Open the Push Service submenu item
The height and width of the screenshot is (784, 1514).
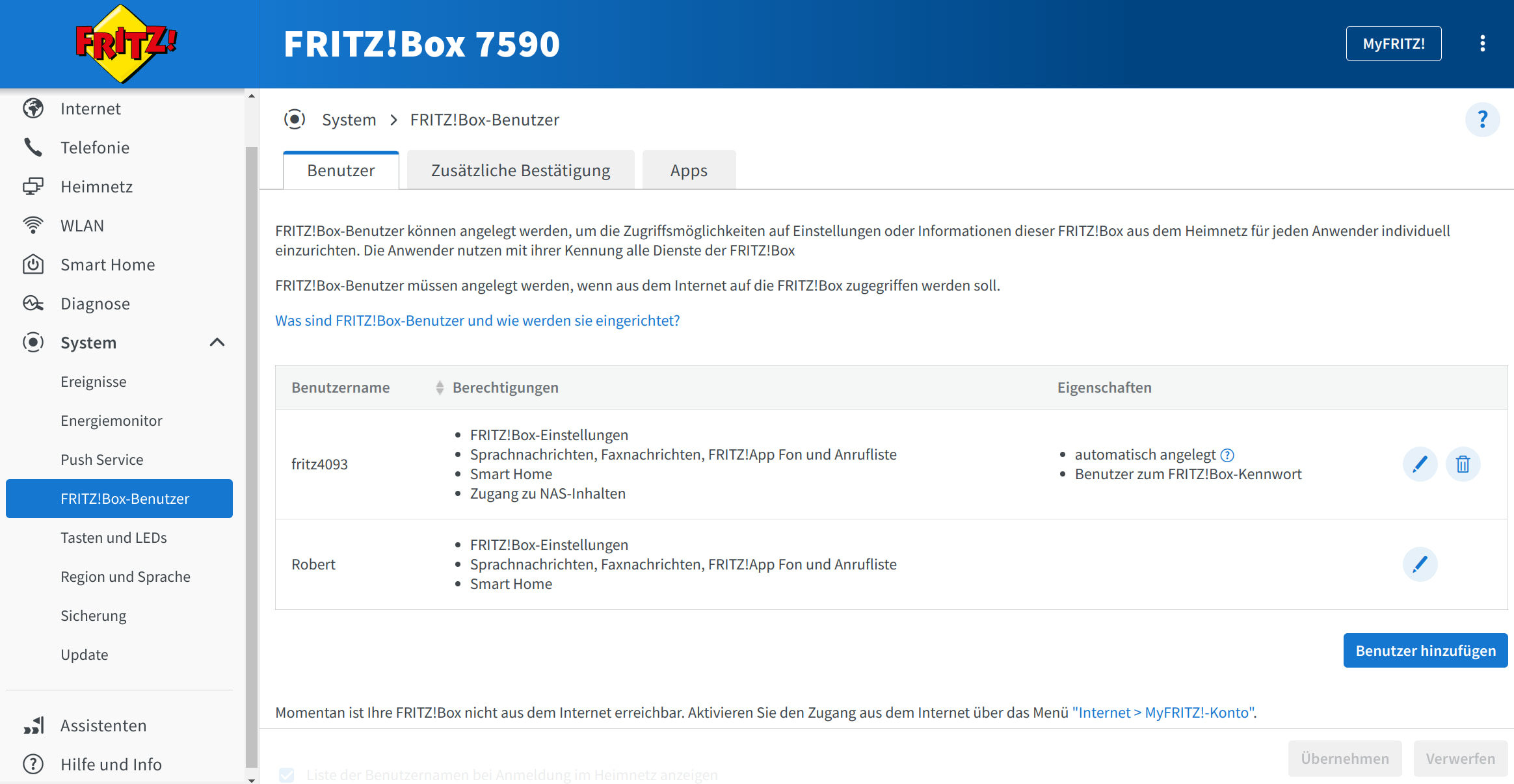(101, 460)
